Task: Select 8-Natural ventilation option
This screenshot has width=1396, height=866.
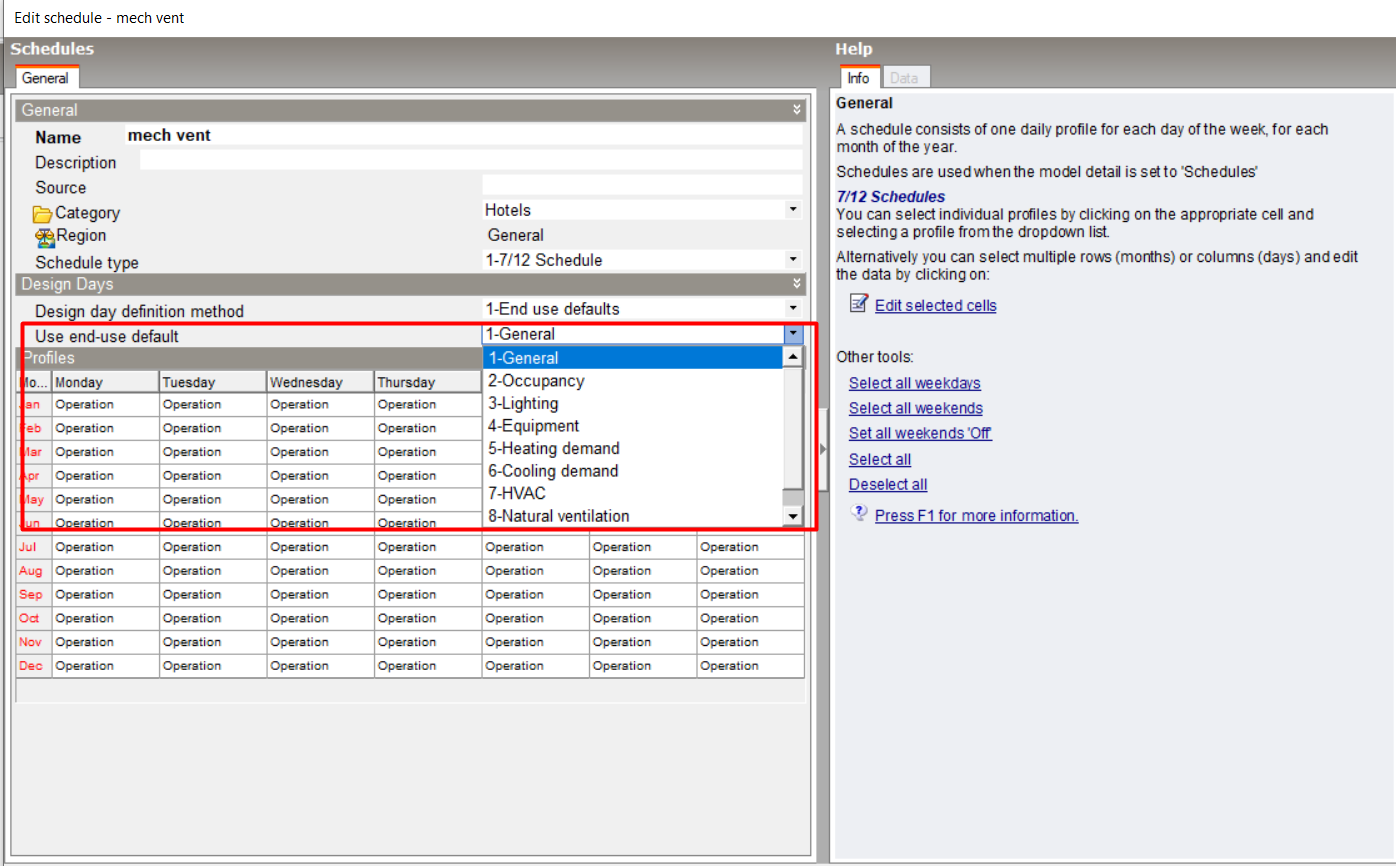Action: tap(633, 516)
